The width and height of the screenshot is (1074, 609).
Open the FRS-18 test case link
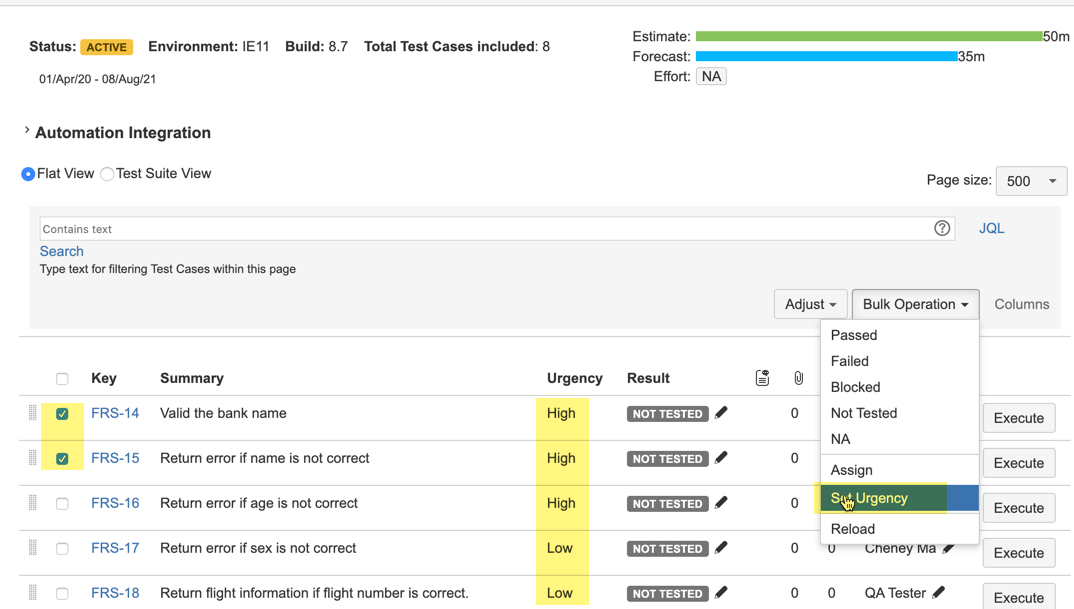tap(115, 593)
